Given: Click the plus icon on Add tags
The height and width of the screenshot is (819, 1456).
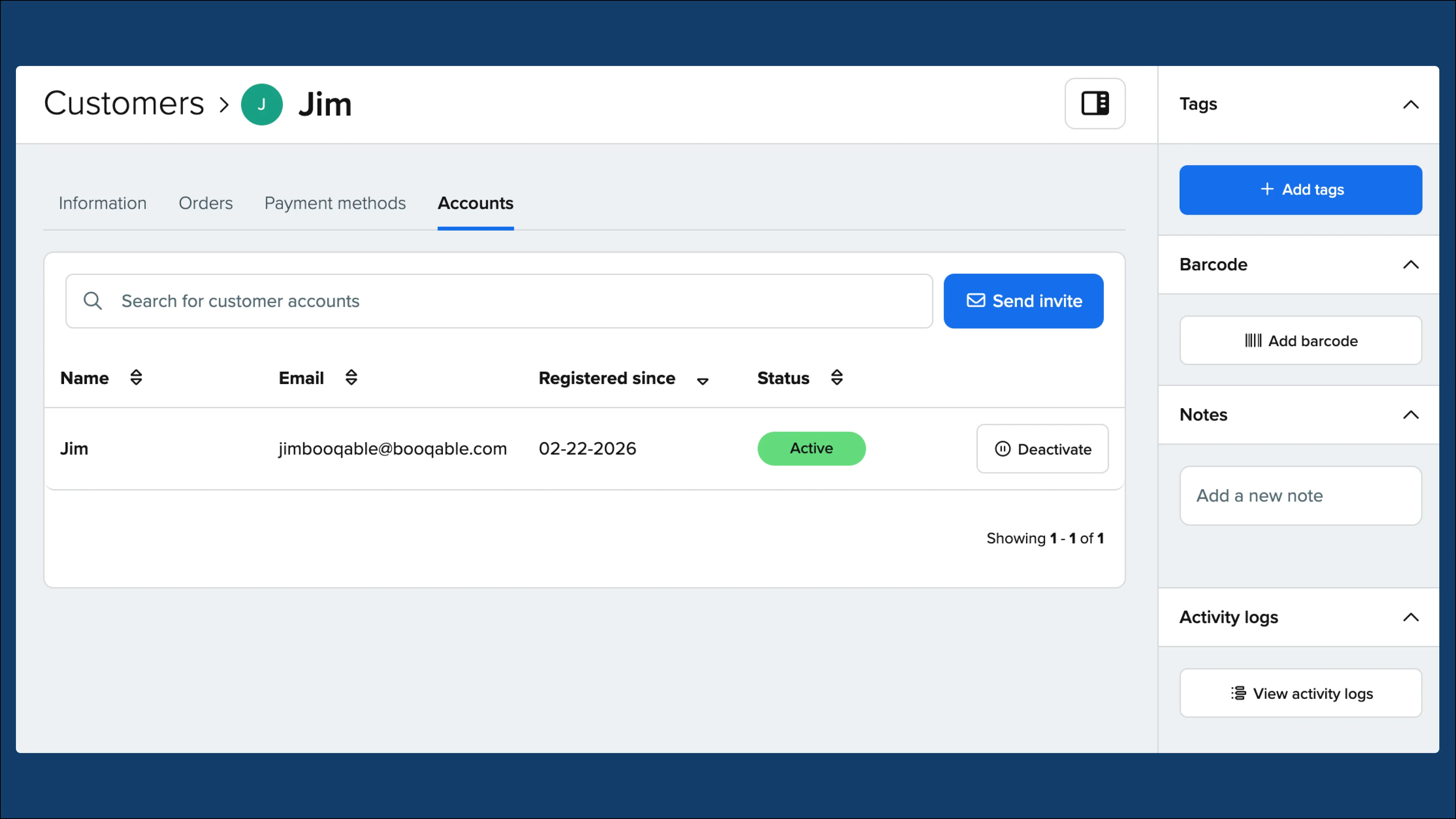Looking at the screenshot, I should [x=1268, y=190].
